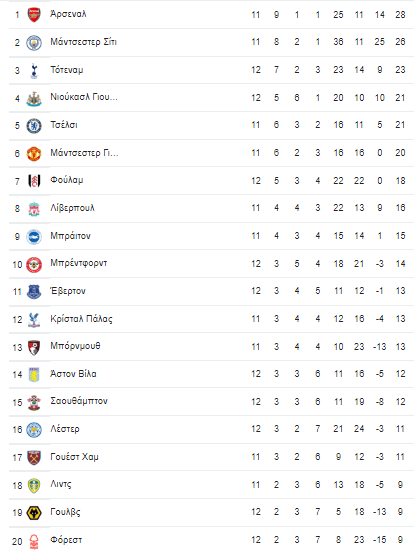Click the Λέστερ table row
This screenshot has height=555, width=414.
(211, 429)
